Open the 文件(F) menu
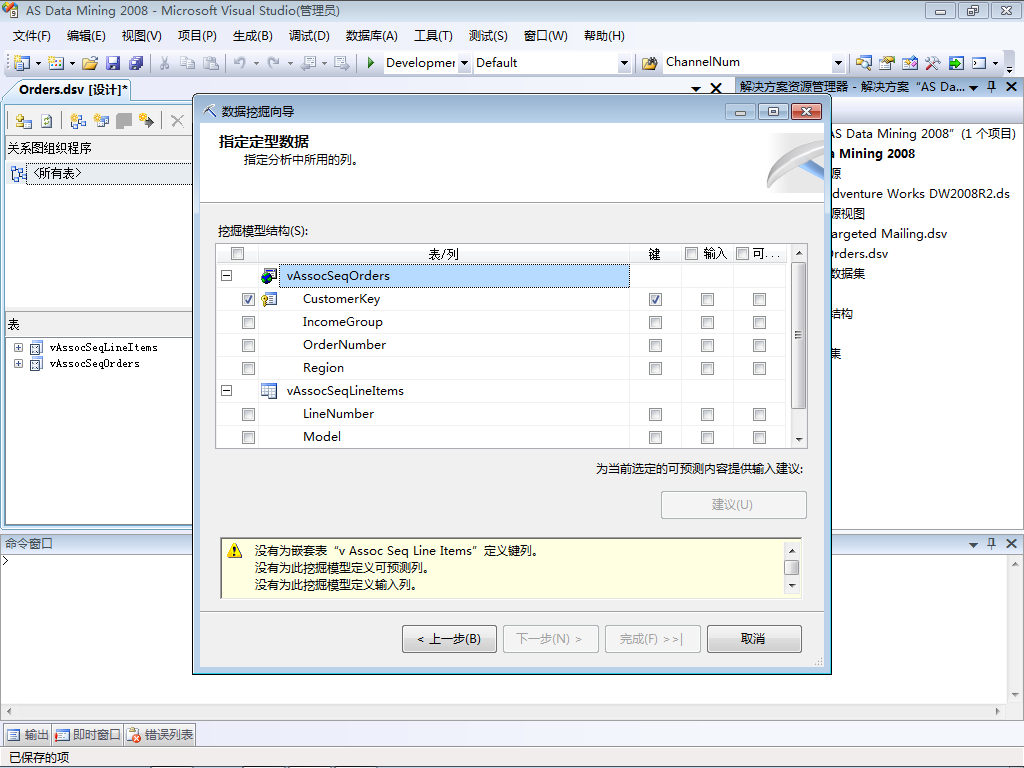The image size is (1024, 768). click(31, 36)
